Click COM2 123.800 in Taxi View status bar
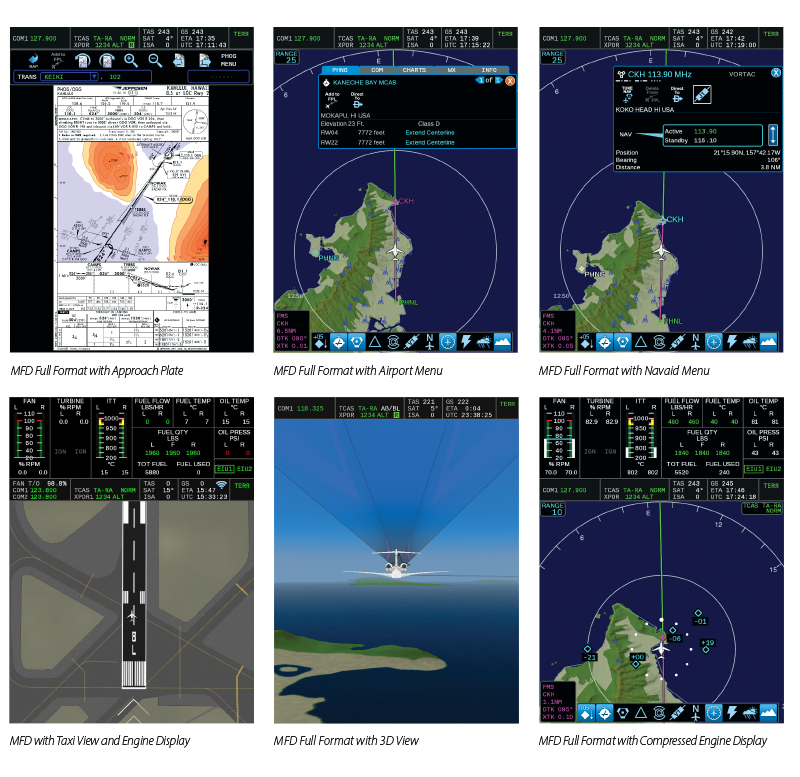This screenshot has height=777, width=800. pyautogui.click(x=35, y=496)
